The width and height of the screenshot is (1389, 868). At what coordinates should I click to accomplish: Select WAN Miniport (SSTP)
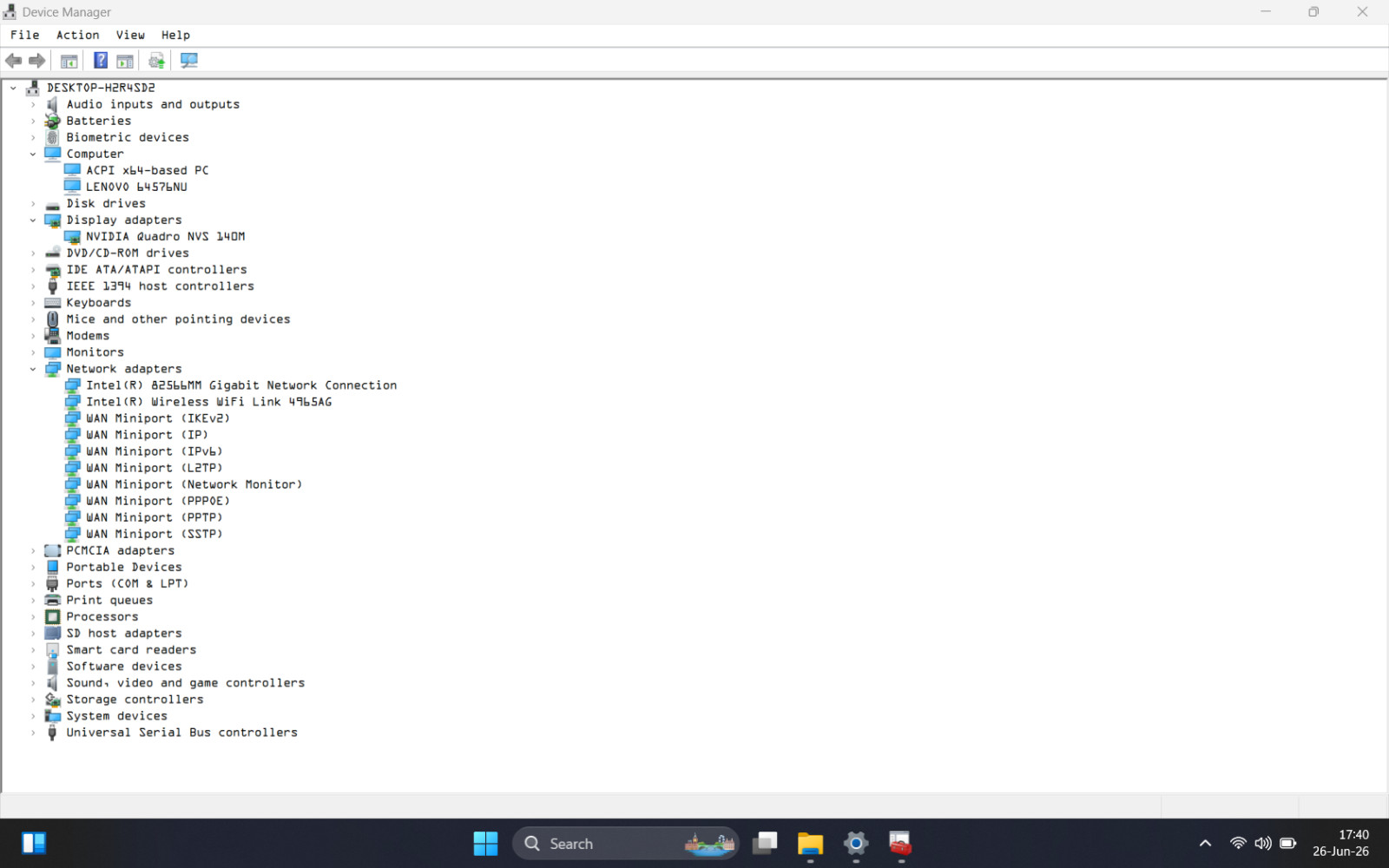[154, 534]
